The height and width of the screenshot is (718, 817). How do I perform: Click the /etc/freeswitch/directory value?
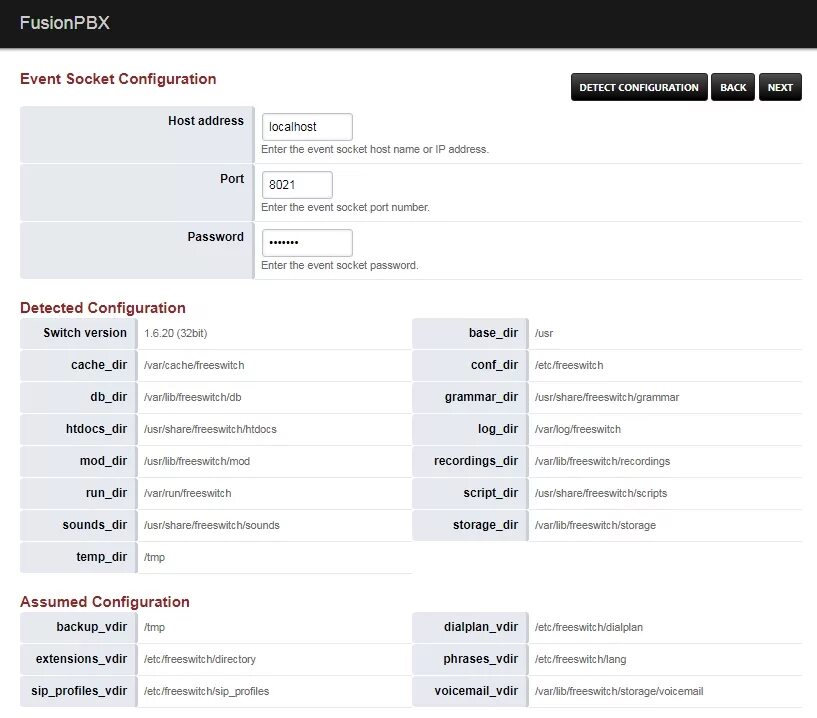tap(200, 659)
